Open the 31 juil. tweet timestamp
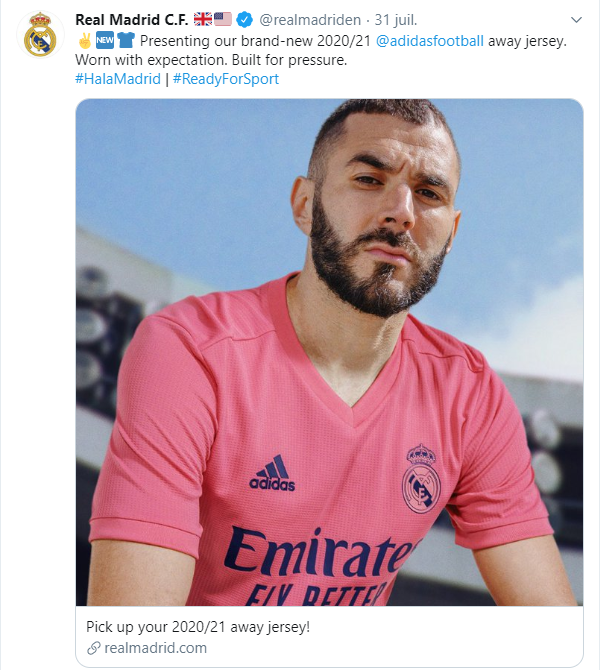Viewport: 604px width, 670px height. [x=396, y=20]
